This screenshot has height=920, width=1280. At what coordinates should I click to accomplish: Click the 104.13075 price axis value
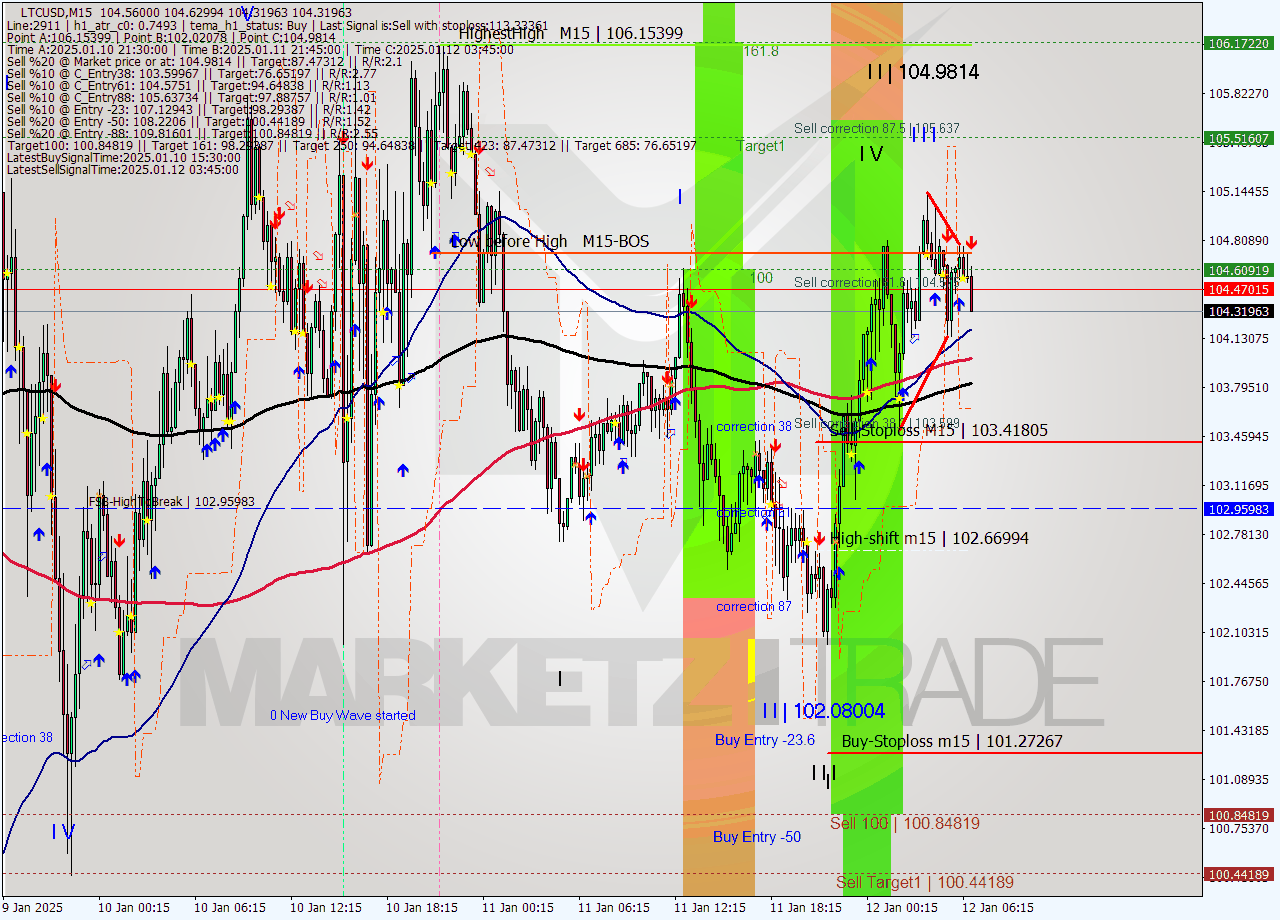(x=1239, y=339)
